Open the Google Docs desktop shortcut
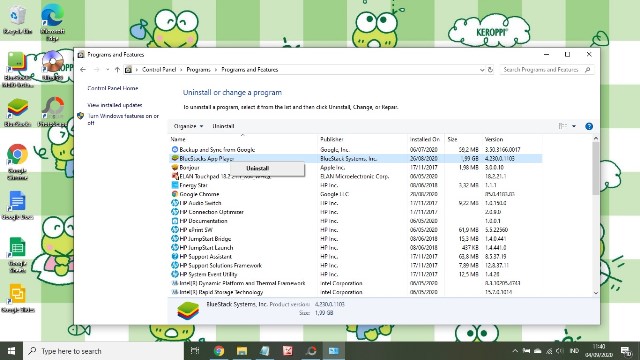The width and height of the screenshot is (640, 360). (x=17, y=205)
